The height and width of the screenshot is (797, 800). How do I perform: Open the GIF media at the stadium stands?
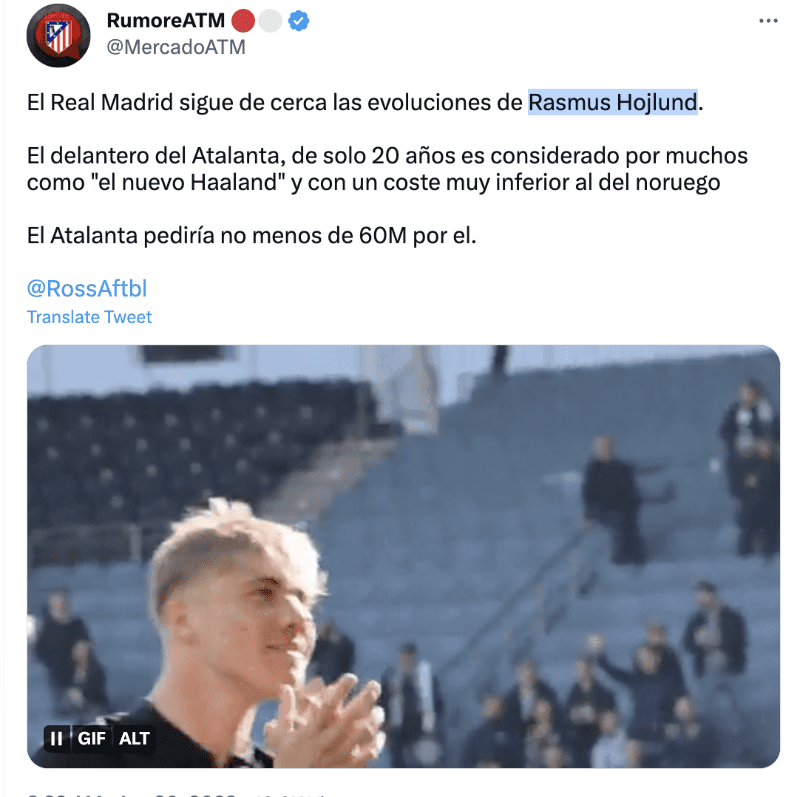[x=403, y=556]
